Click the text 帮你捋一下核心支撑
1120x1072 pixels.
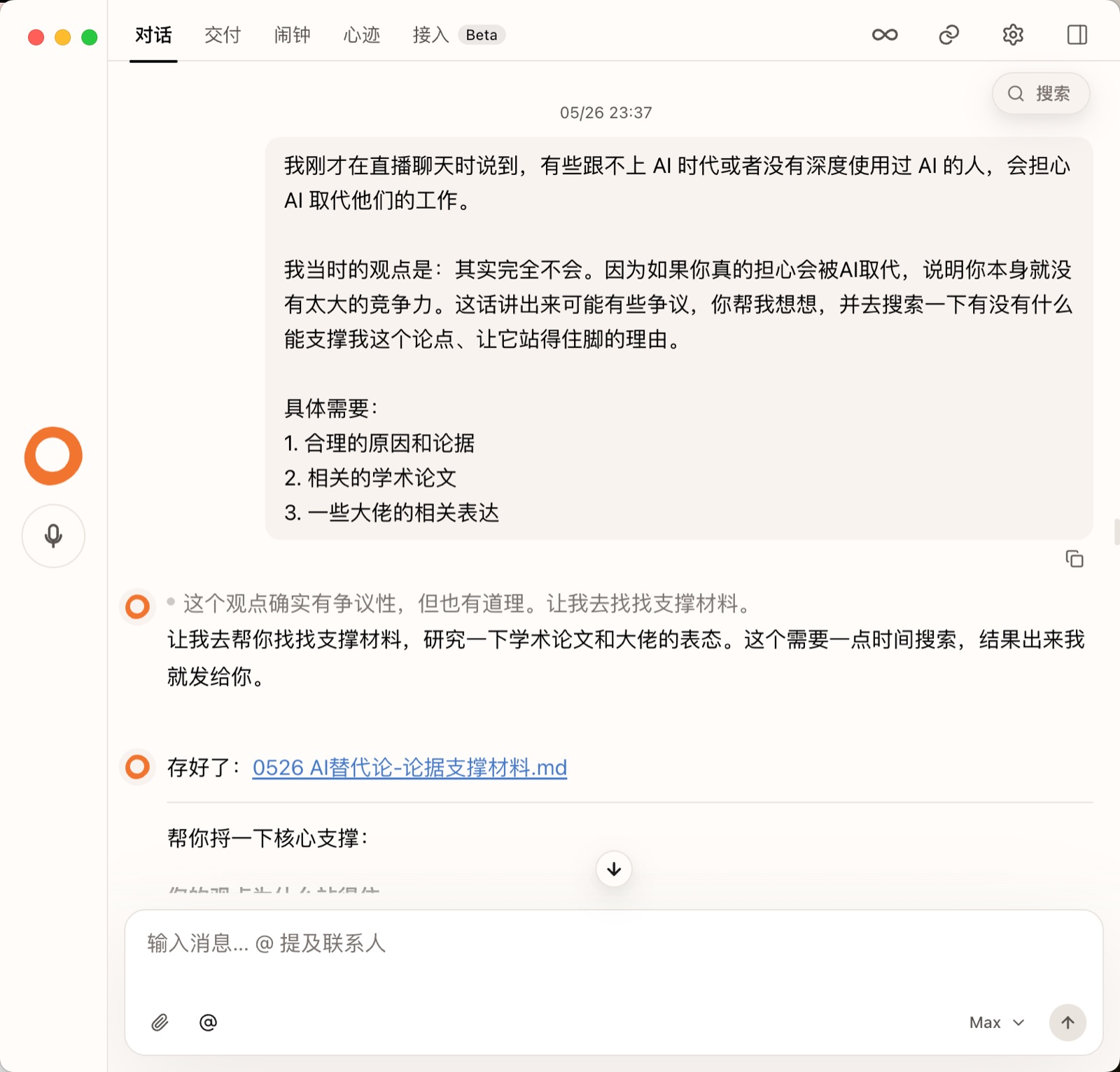(x=267, y=837)
